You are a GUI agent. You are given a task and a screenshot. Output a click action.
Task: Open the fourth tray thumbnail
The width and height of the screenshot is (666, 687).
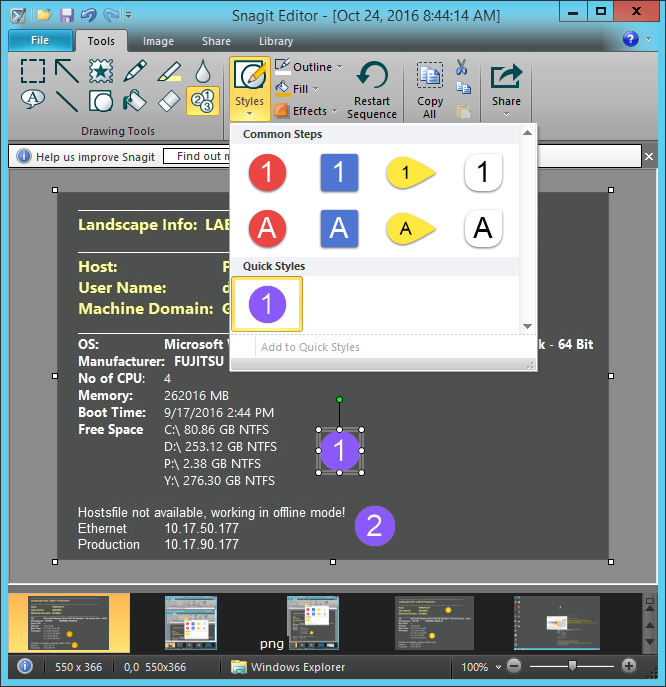click(434, 623)
